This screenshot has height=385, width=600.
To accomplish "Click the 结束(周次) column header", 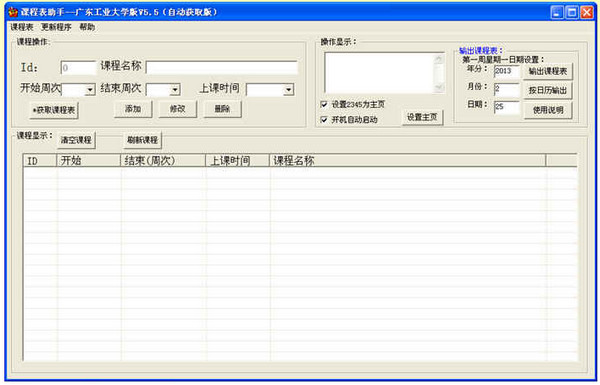I will [163, 161].
